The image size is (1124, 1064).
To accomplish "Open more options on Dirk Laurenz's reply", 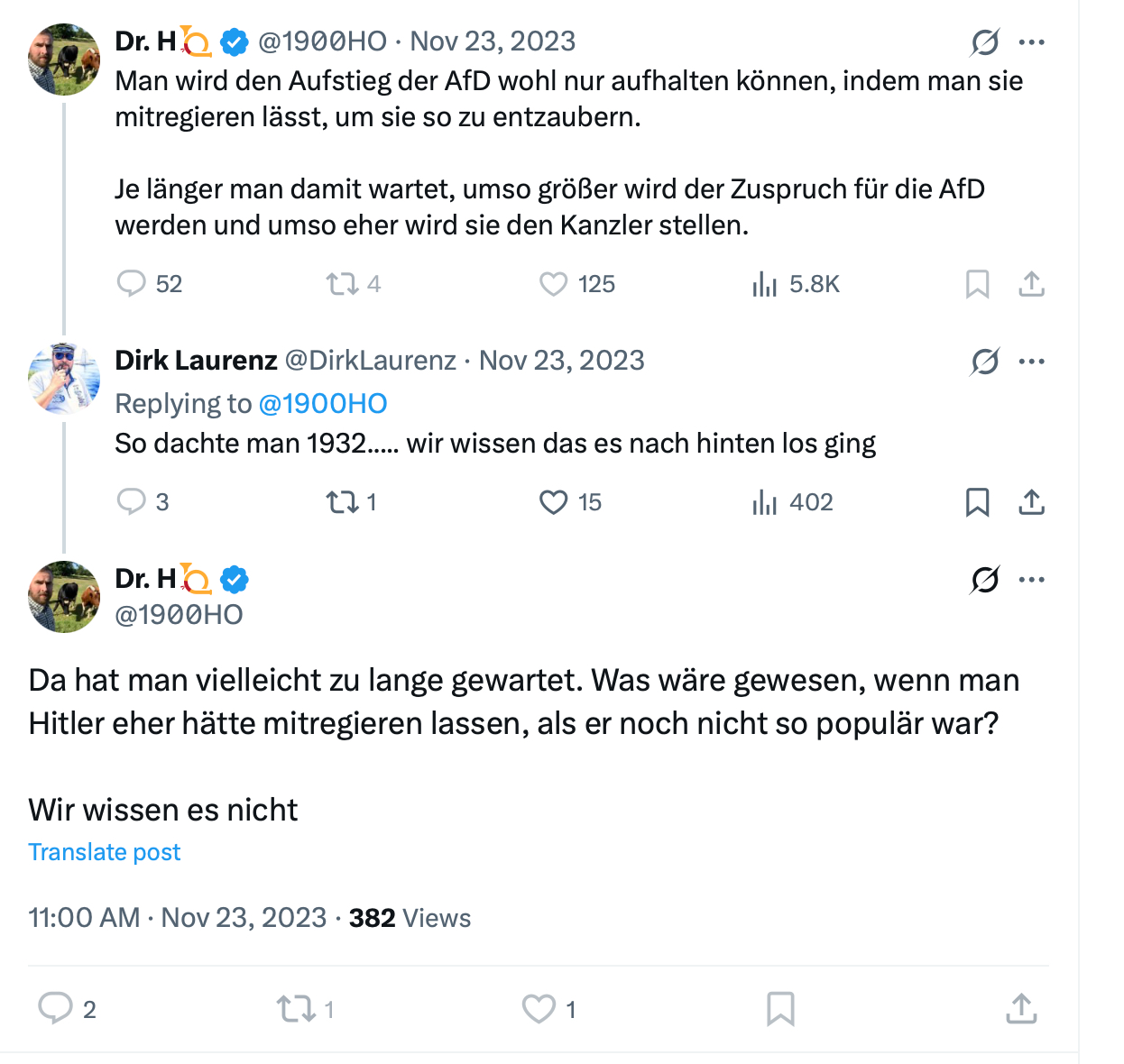I will [x=1031, y=362].
